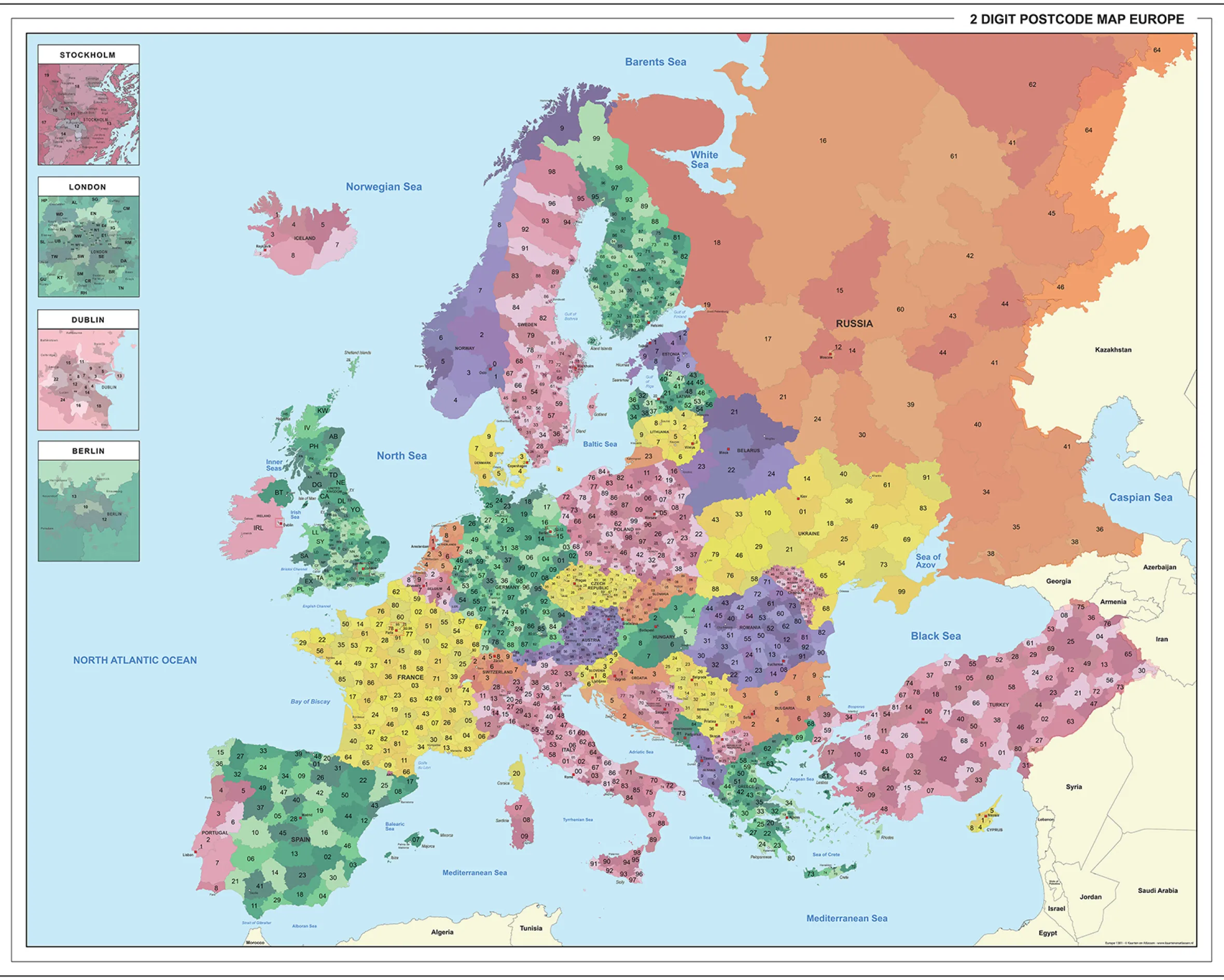Screen dimensions: 1224x980
Task: Click the '2 DIGIT POSTCODE MAP EUROPE' title
Action: pyautogui.click(x=1077, y=19)
